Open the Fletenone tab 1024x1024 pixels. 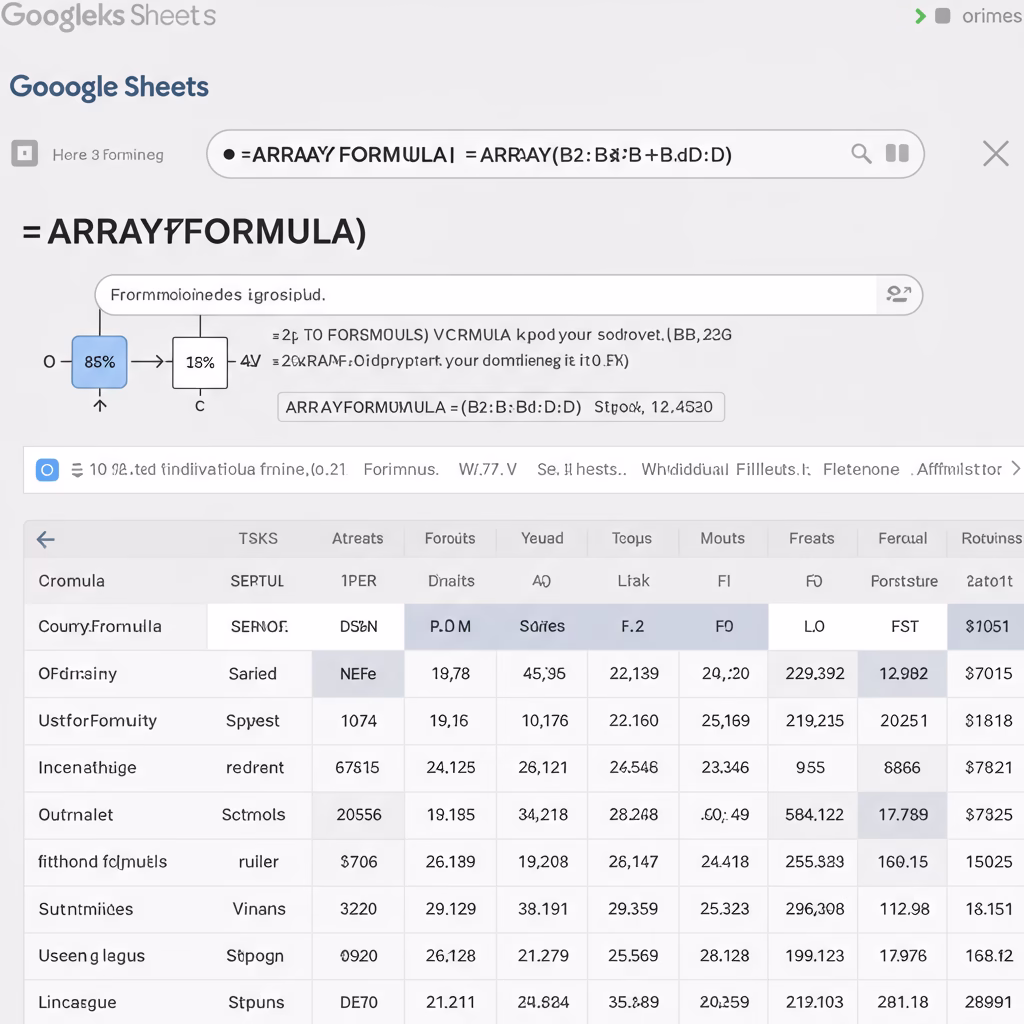861,470
